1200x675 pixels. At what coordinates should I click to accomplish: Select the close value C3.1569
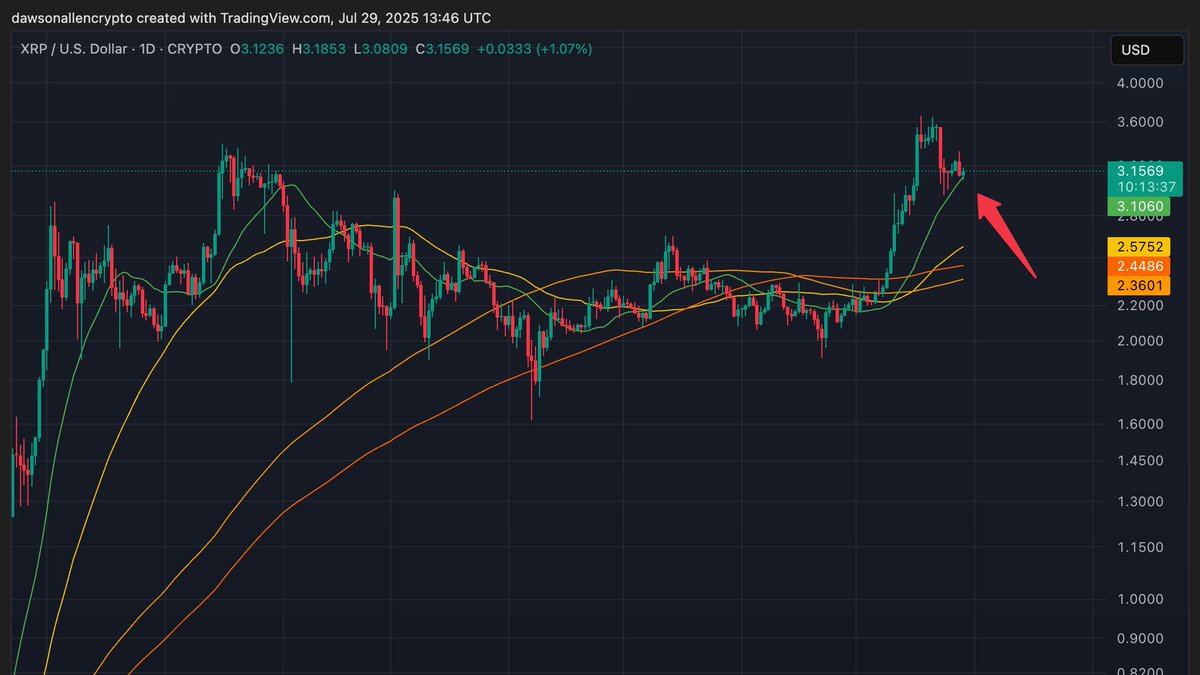(x=441, y=49)
